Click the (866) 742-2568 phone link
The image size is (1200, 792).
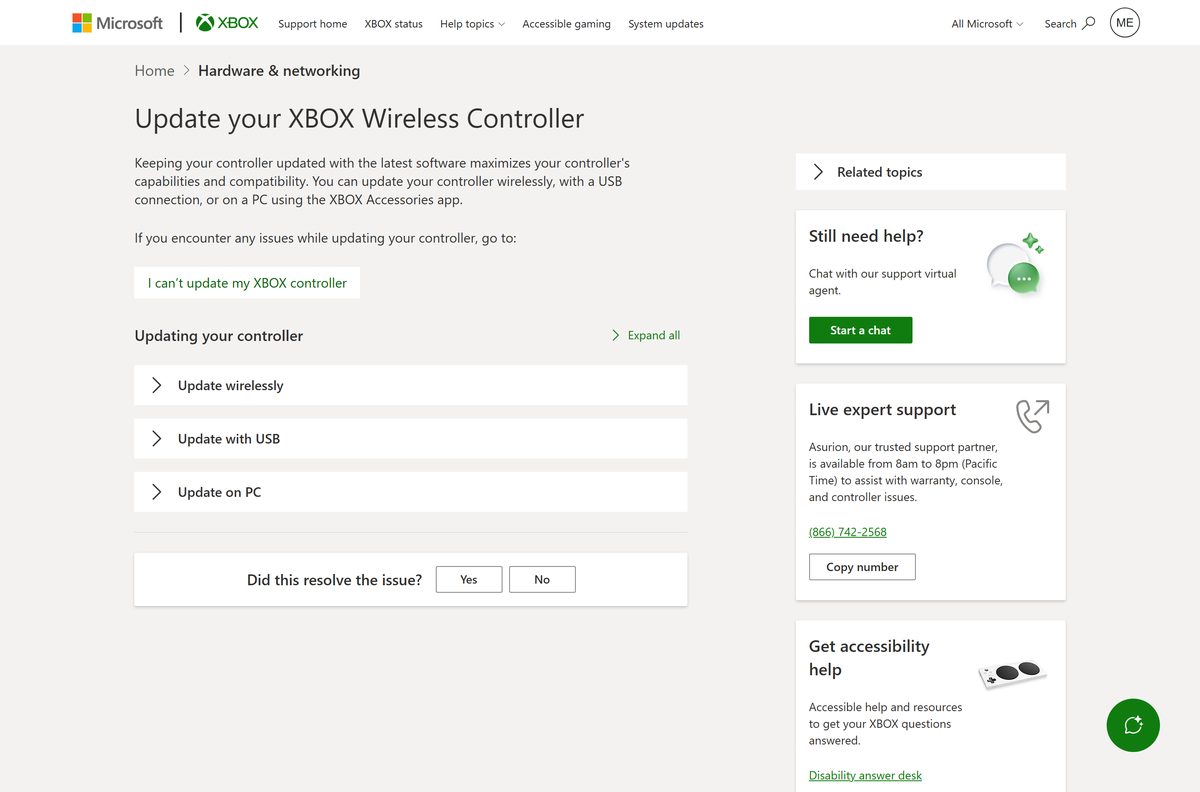point(848,532)
